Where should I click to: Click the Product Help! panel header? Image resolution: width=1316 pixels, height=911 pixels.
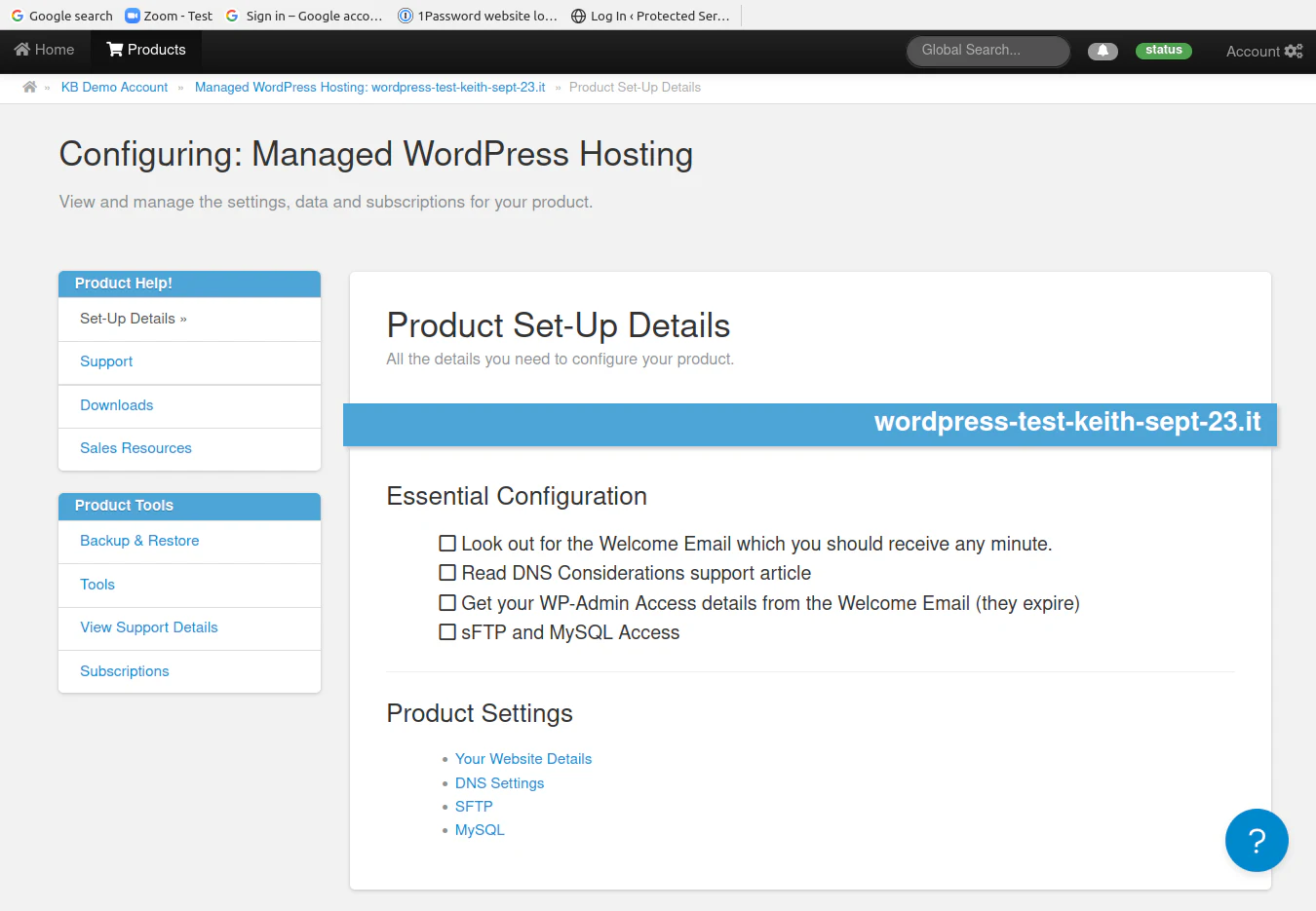(189, 284)
